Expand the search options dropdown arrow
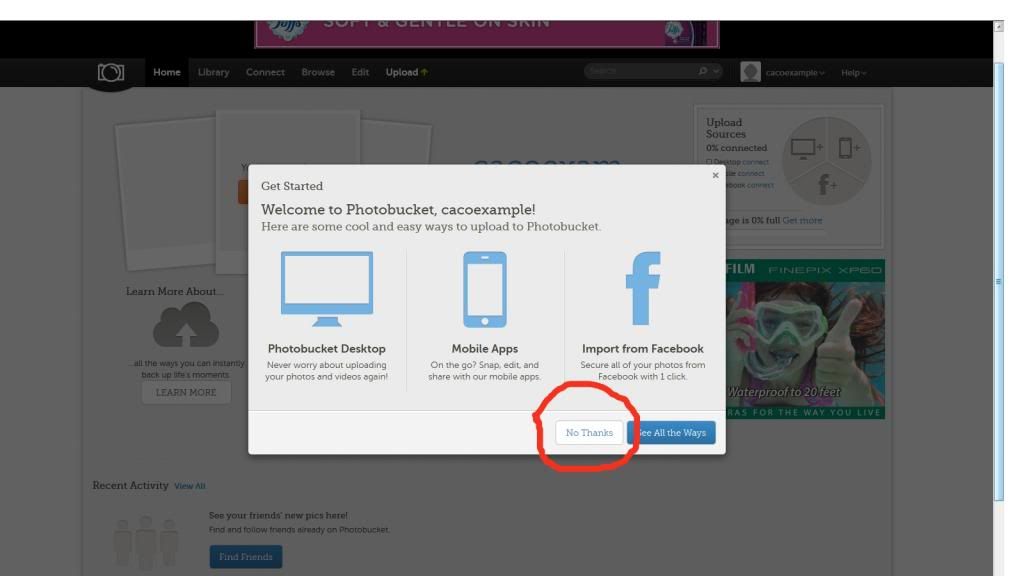Screen dimensions: 1024x576 click(716, 71)
